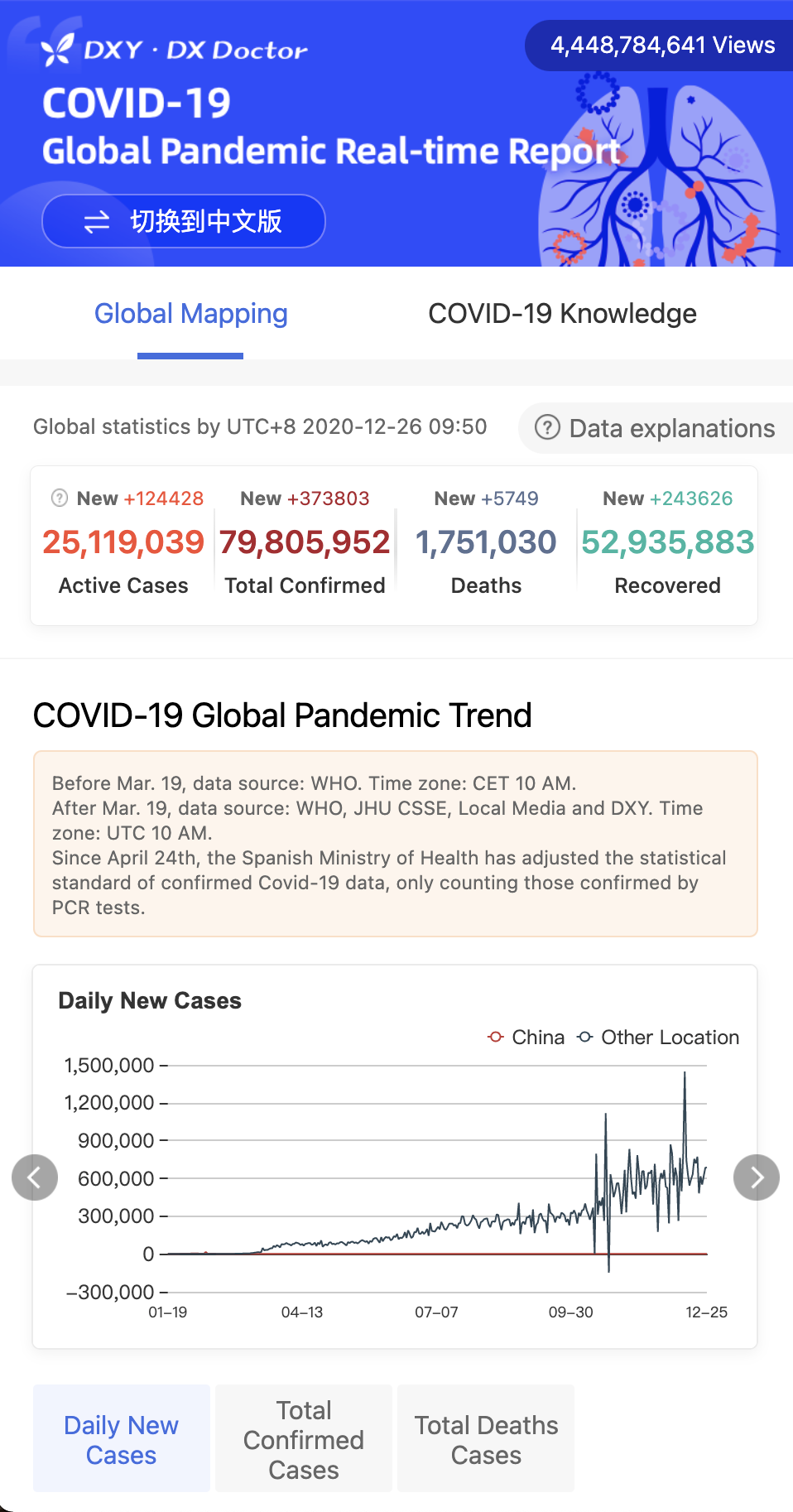Click the DXY logo icon
The image size is (793, 1512).
point(58,50)
